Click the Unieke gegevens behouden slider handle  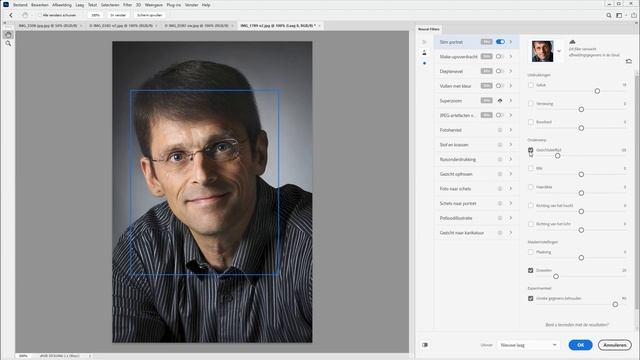tap(615, 304)
